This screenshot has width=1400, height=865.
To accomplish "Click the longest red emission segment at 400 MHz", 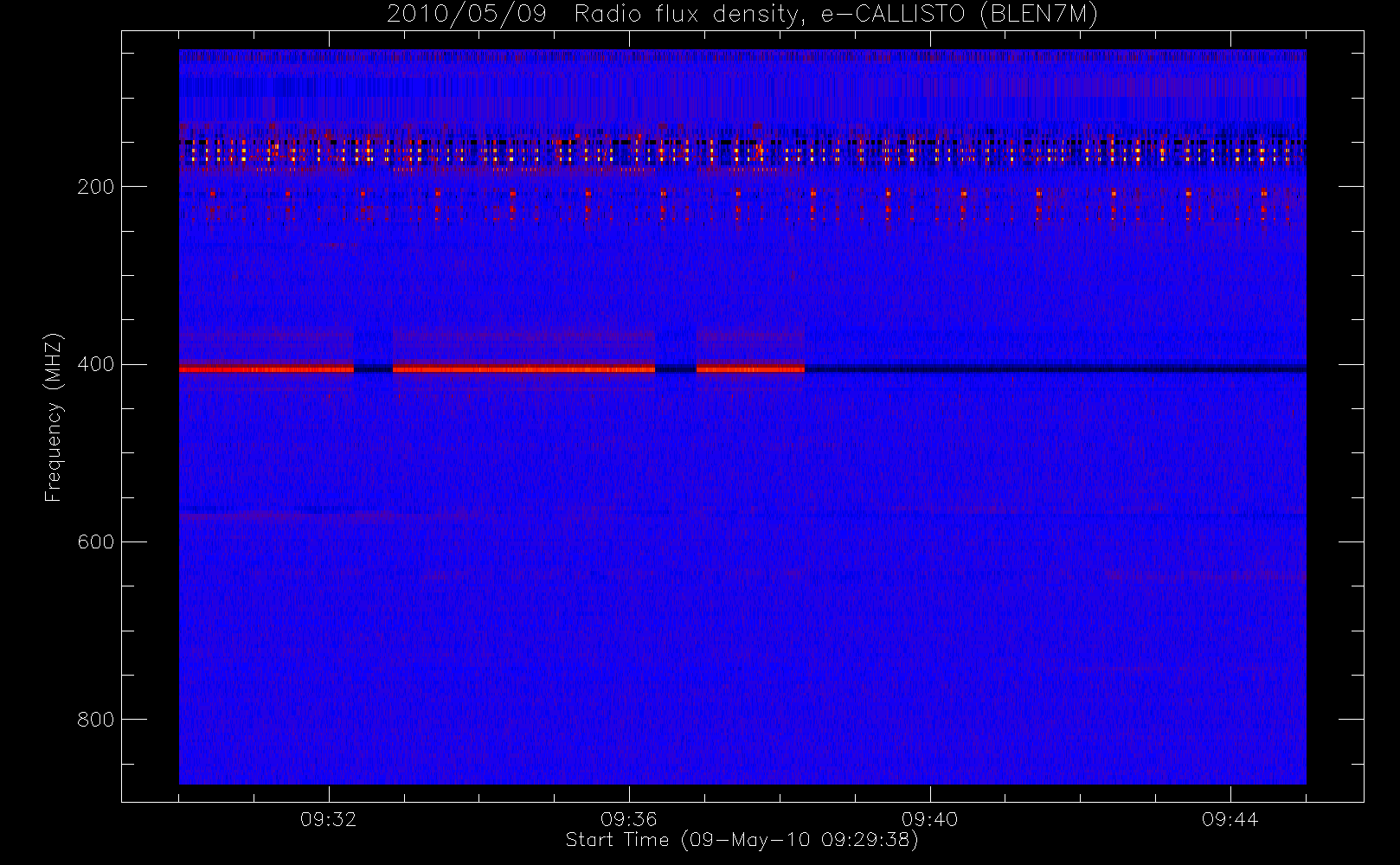I will (523, 369).
